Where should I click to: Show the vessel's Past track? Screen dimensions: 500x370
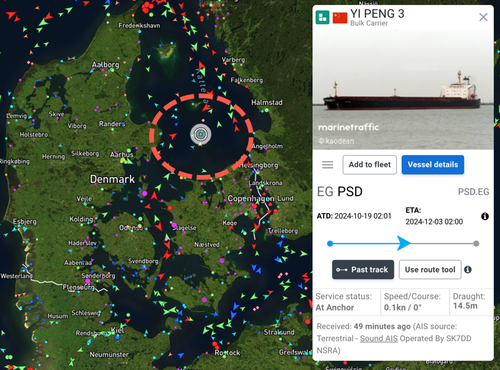click(x=363, y=269)
